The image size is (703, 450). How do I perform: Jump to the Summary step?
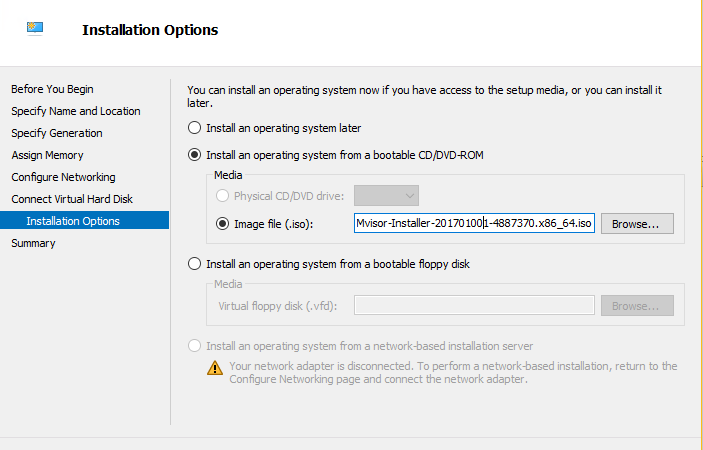coord(33,243)
